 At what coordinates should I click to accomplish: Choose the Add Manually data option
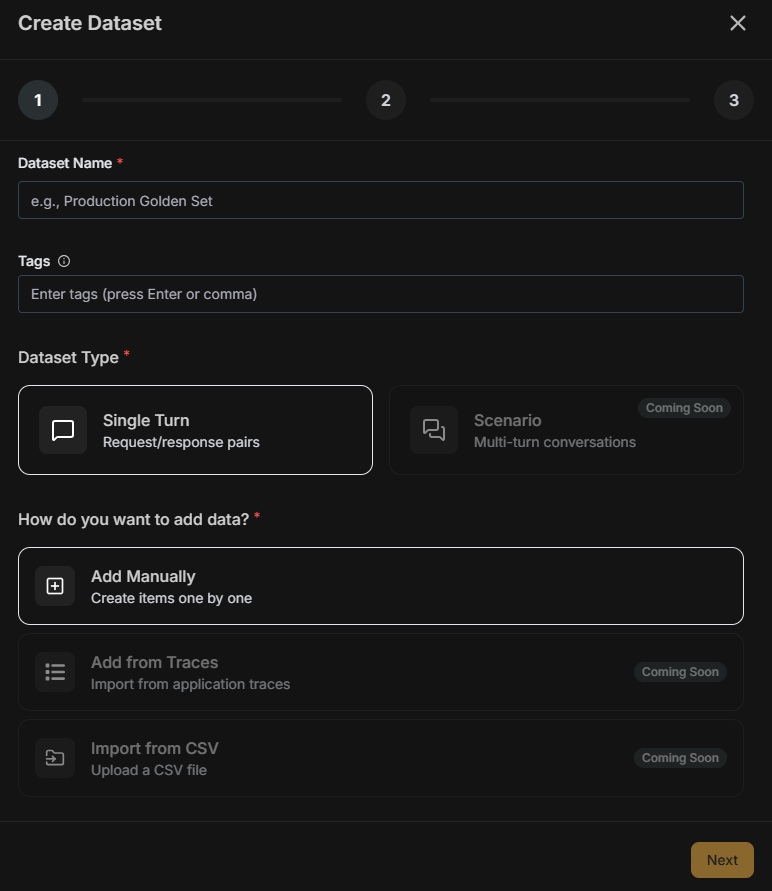click(x=380, y=586)
